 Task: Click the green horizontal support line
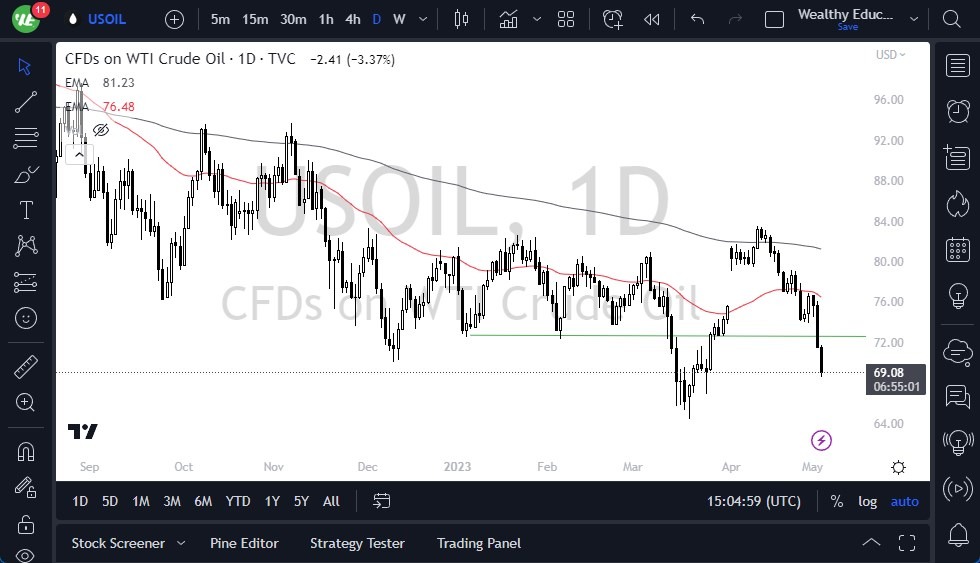click(x=600, y=335)
